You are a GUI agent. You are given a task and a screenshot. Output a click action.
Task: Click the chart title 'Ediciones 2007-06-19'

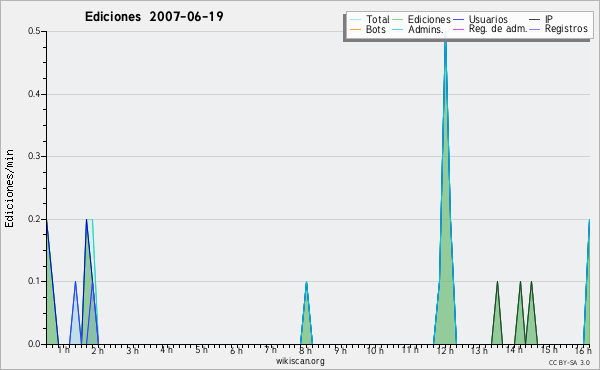(154, 17)
